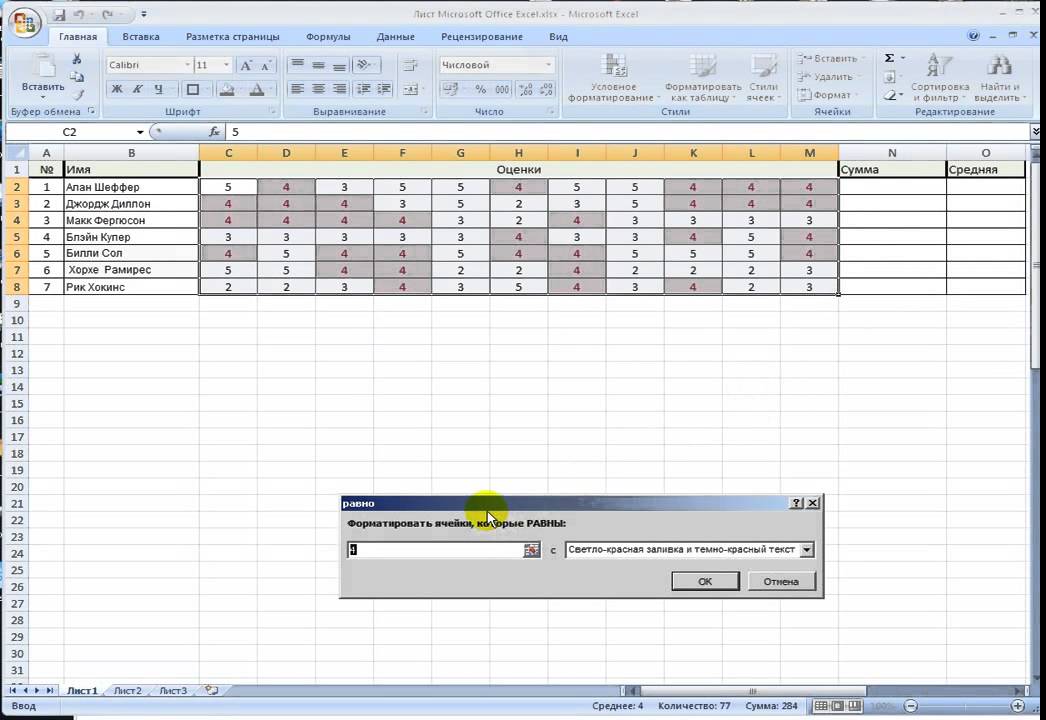Click the fill color bucket swatch
The image size is (1046, 720).
(x=227, y=89)
